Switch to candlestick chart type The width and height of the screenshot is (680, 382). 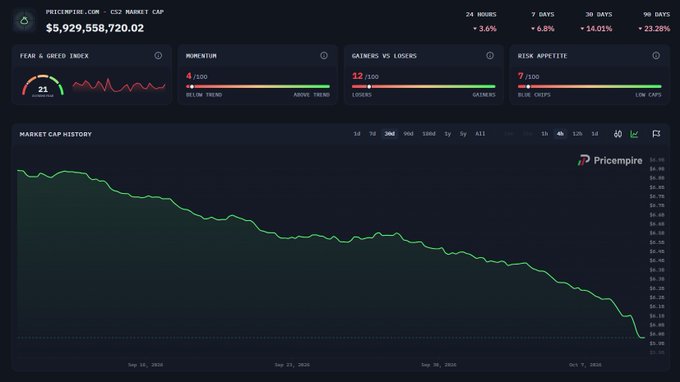coord(618,134)
